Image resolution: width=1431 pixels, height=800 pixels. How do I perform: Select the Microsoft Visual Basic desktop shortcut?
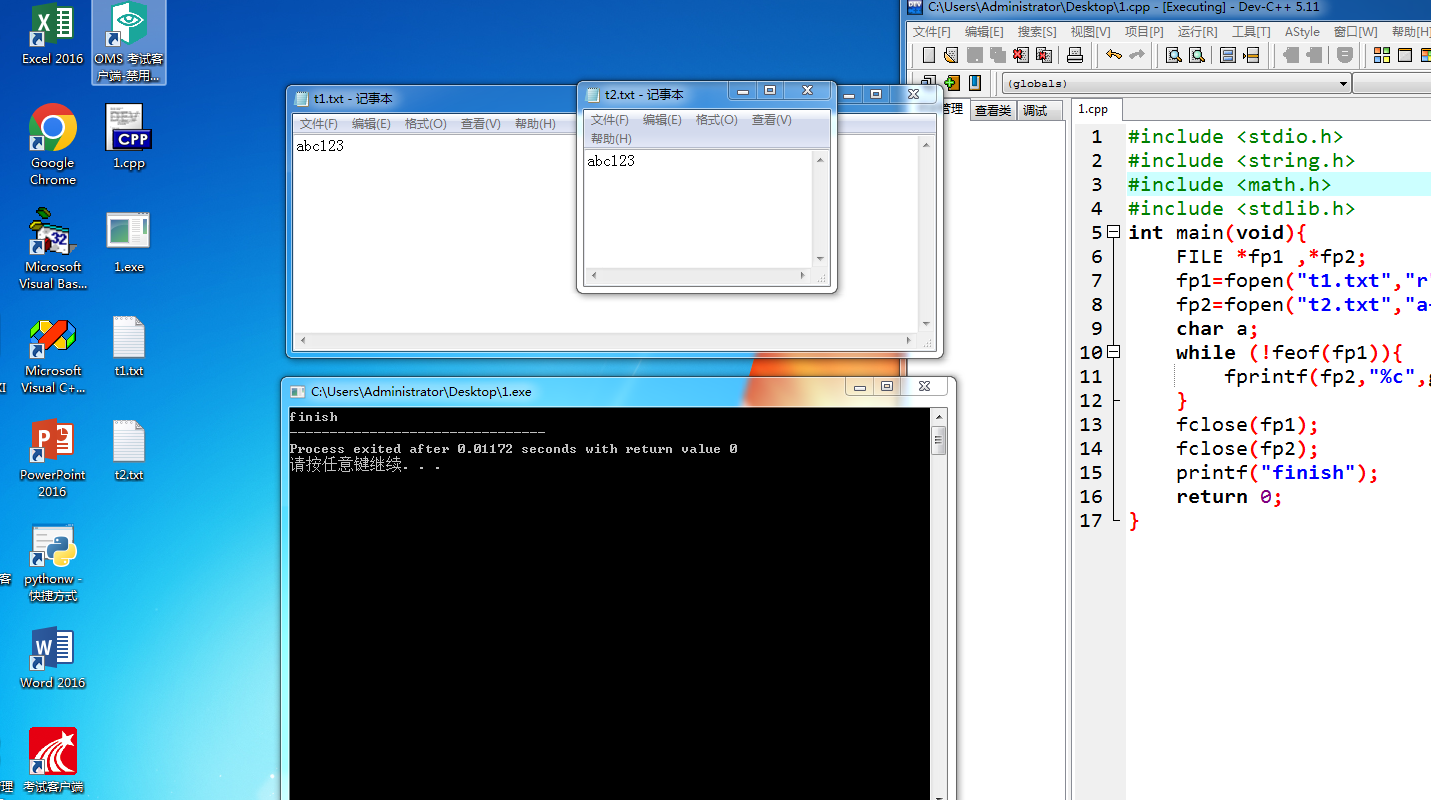53,249
